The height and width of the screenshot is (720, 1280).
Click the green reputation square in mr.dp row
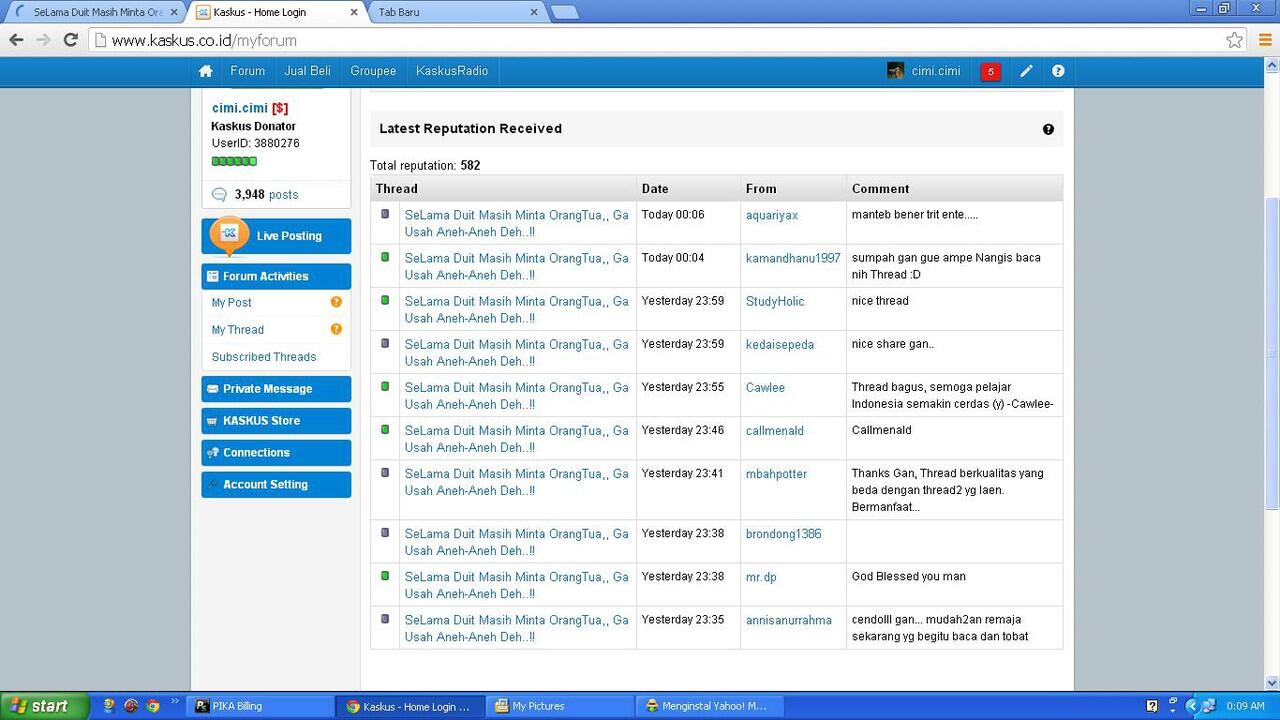[385, 575]
